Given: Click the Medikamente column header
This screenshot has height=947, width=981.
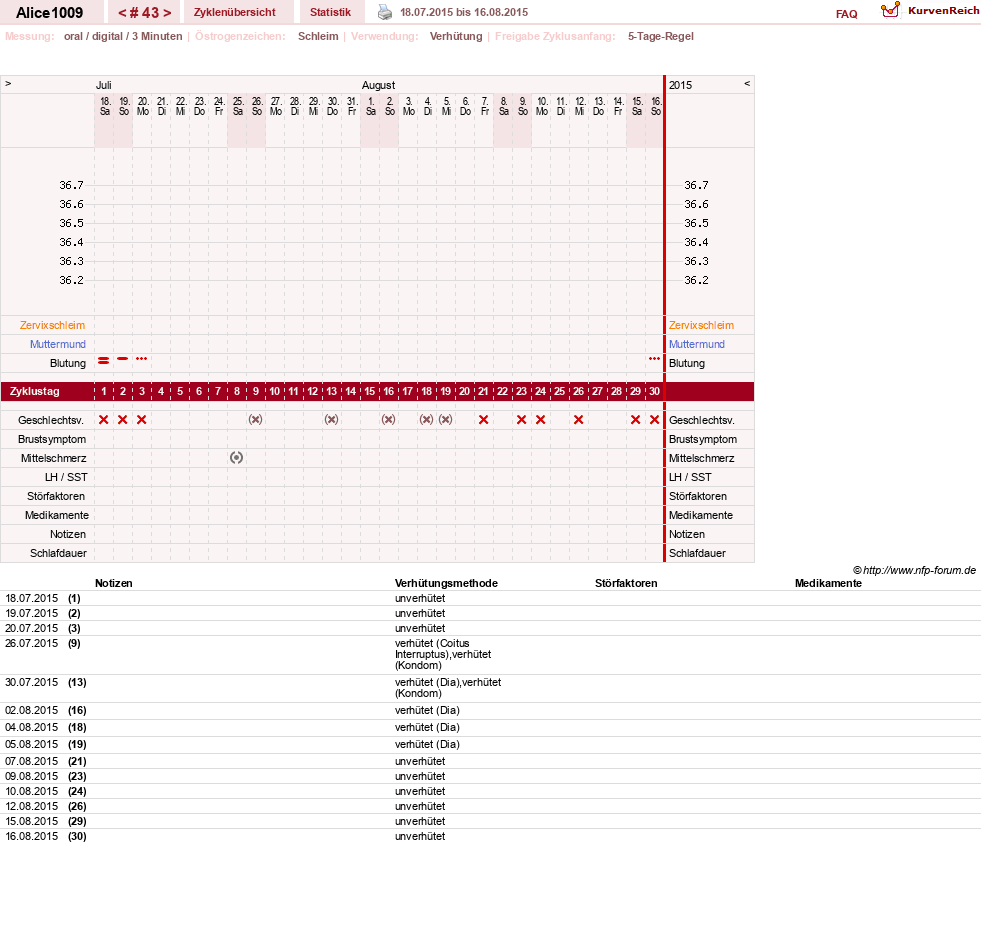Looking at the screenshot, I should pyautogui.click(x=828, y=584).
